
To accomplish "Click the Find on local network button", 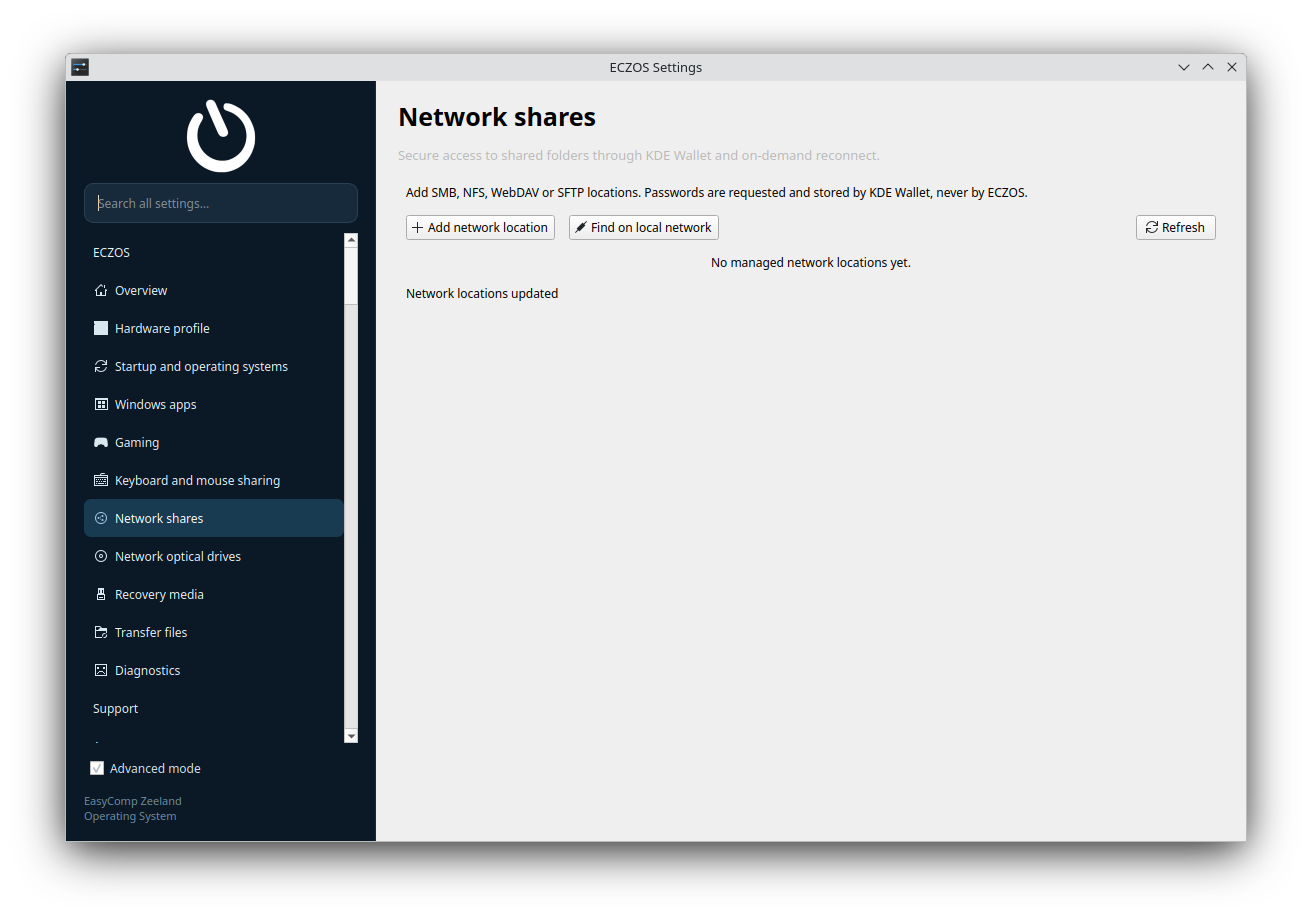I will [x=644, y=227].
